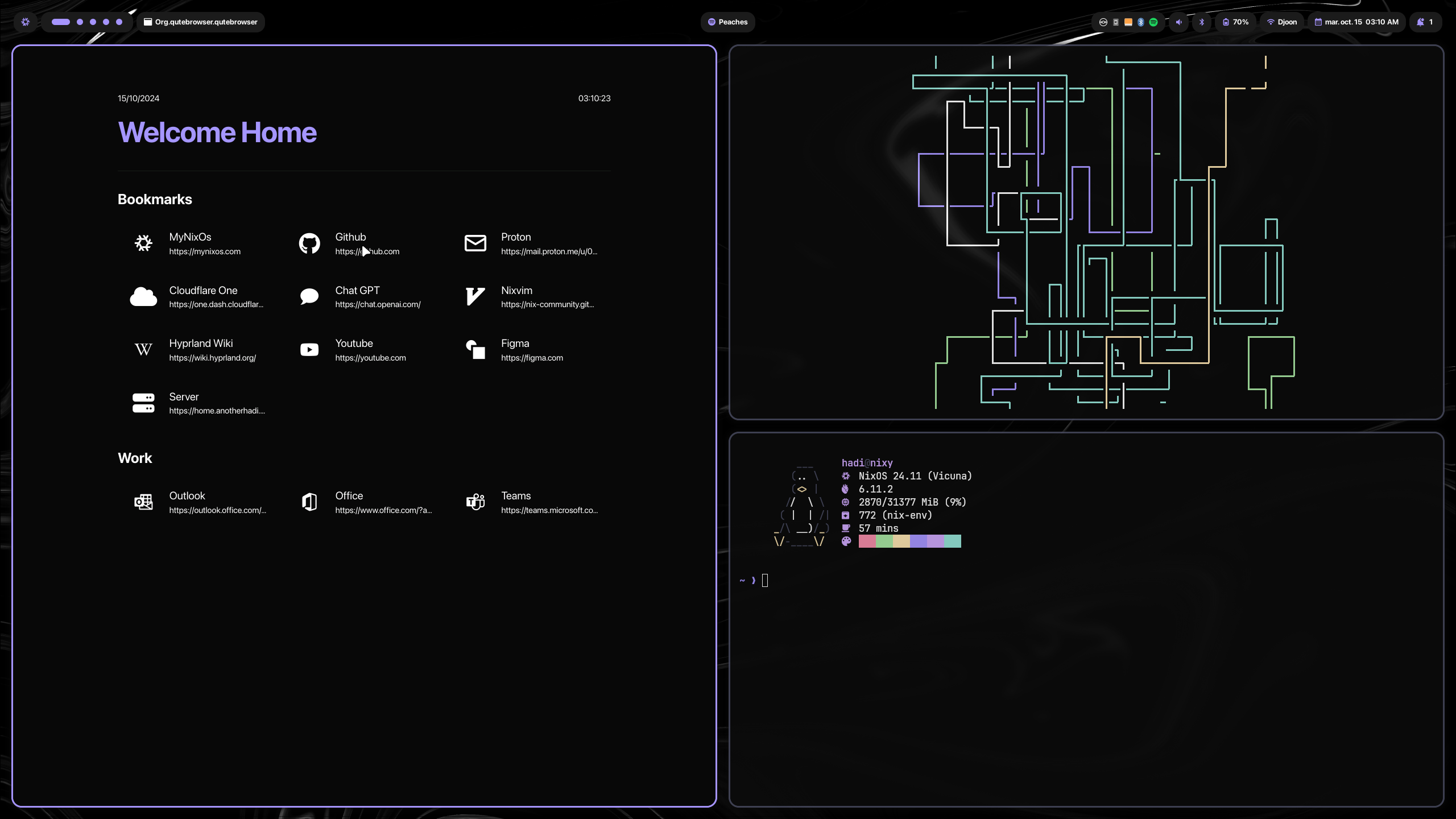Open the battery indicator showing 70%
The width and height of the screenshot is (1456, 819).
[1235, 22]
